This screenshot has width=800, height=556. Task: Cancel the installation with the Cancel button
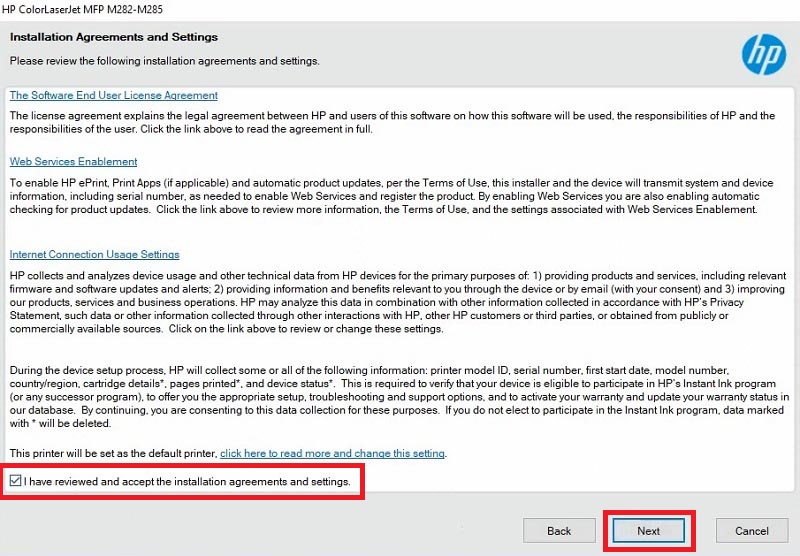[x=751, y=531]
